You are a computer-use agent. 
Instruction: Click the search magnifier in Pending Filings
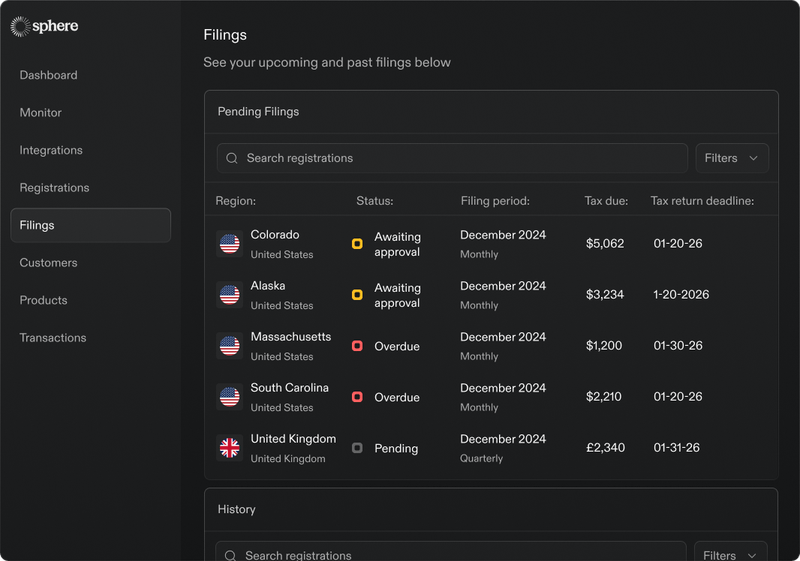coord(232,158)
